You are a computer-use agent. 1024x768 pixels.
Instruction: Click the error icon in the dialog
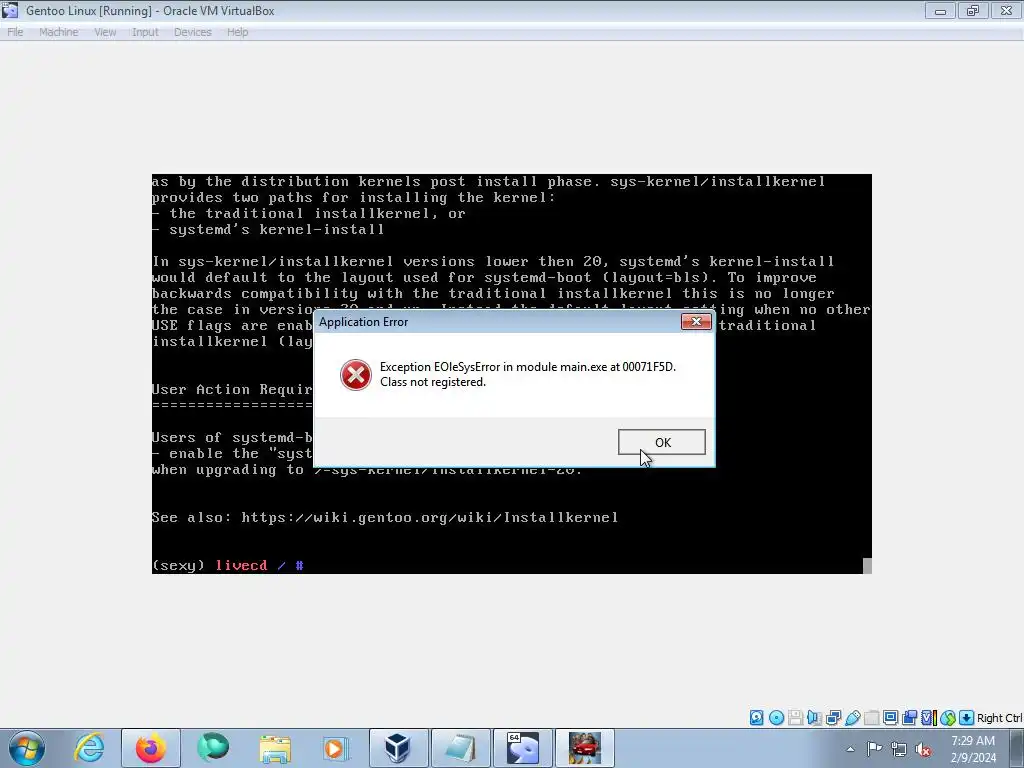click(355, 375)
